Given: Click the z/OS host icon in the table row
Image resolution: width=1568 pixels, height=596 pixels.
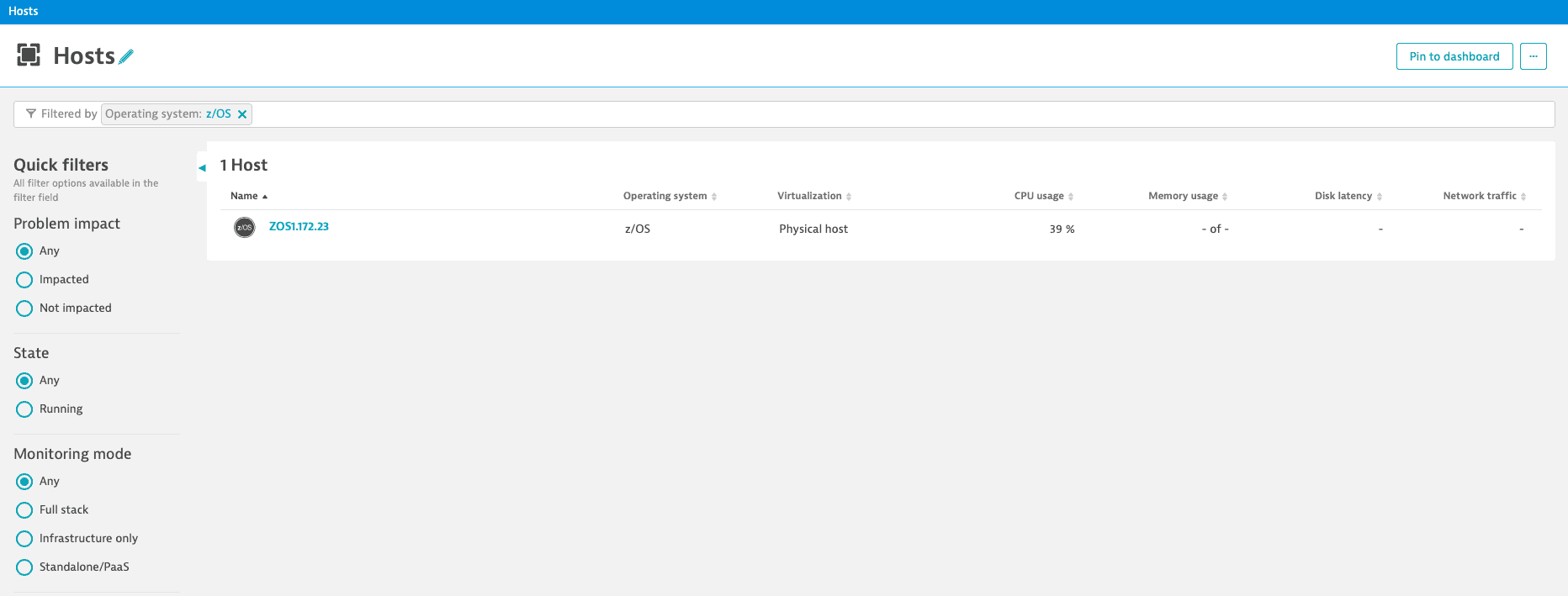Looking at the screenshot, I should pyautogui.click(x=244, y=227).
